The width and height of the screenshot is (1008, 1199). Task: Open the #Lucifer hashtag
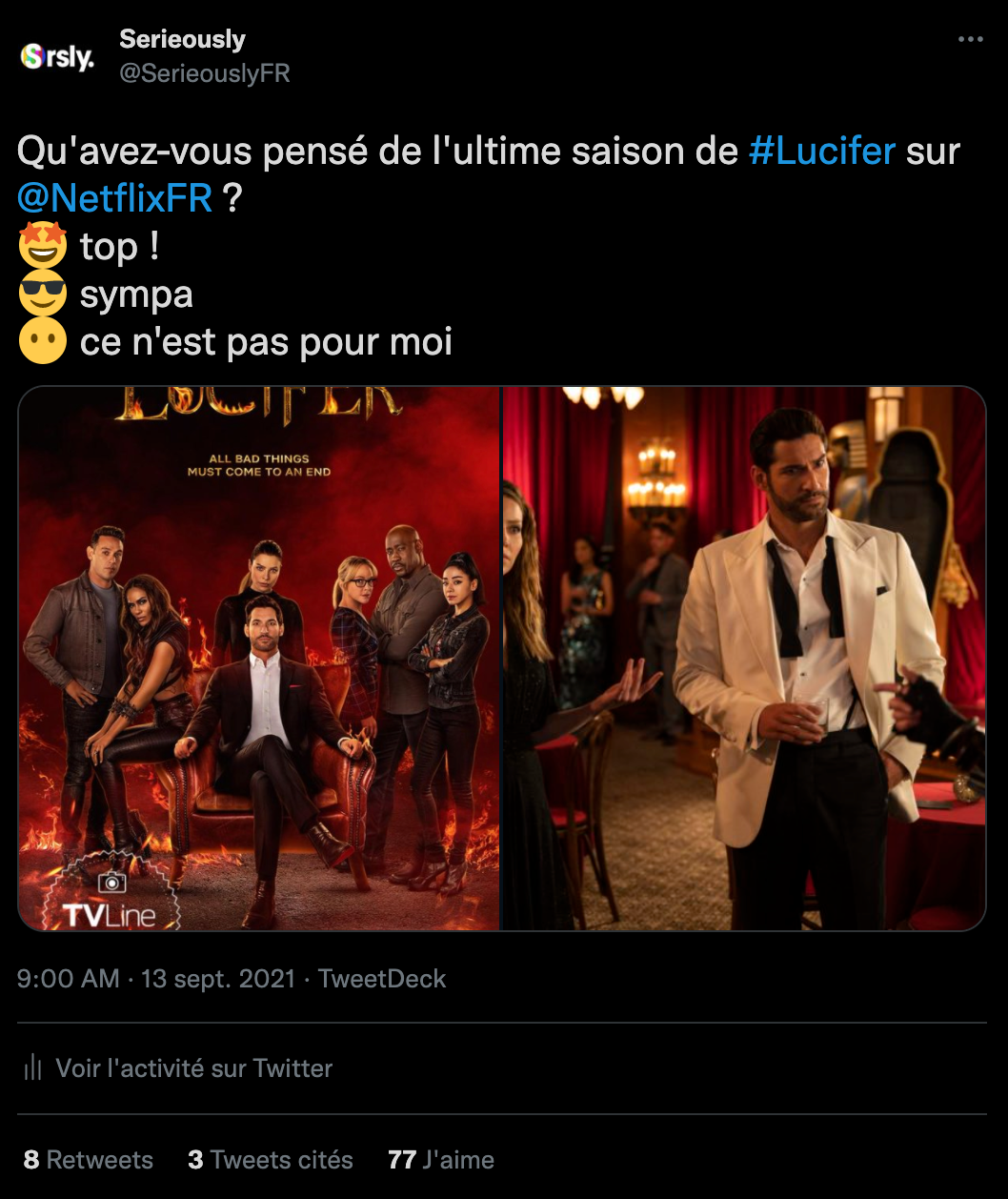pos(822,152)
